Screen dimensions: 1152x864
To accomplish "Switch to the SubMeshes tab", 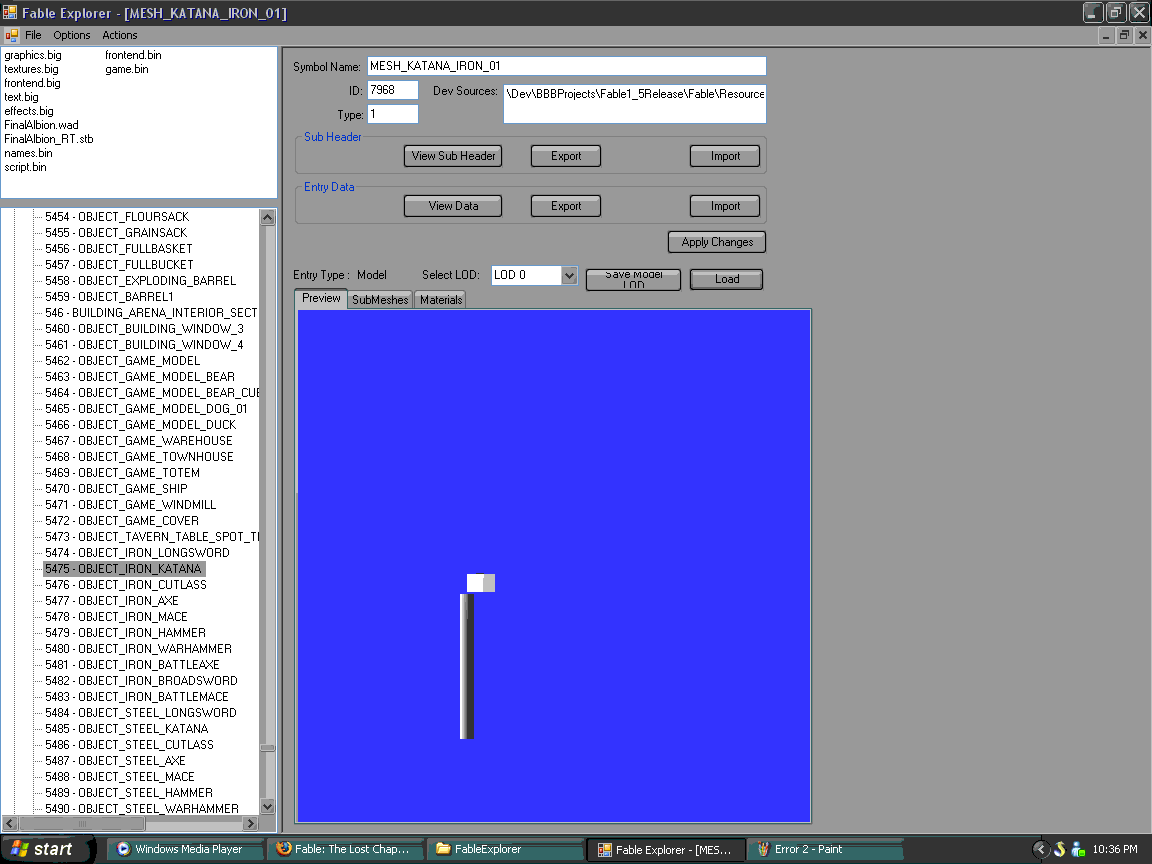I will pyautogui.click(x=380, y=300).
